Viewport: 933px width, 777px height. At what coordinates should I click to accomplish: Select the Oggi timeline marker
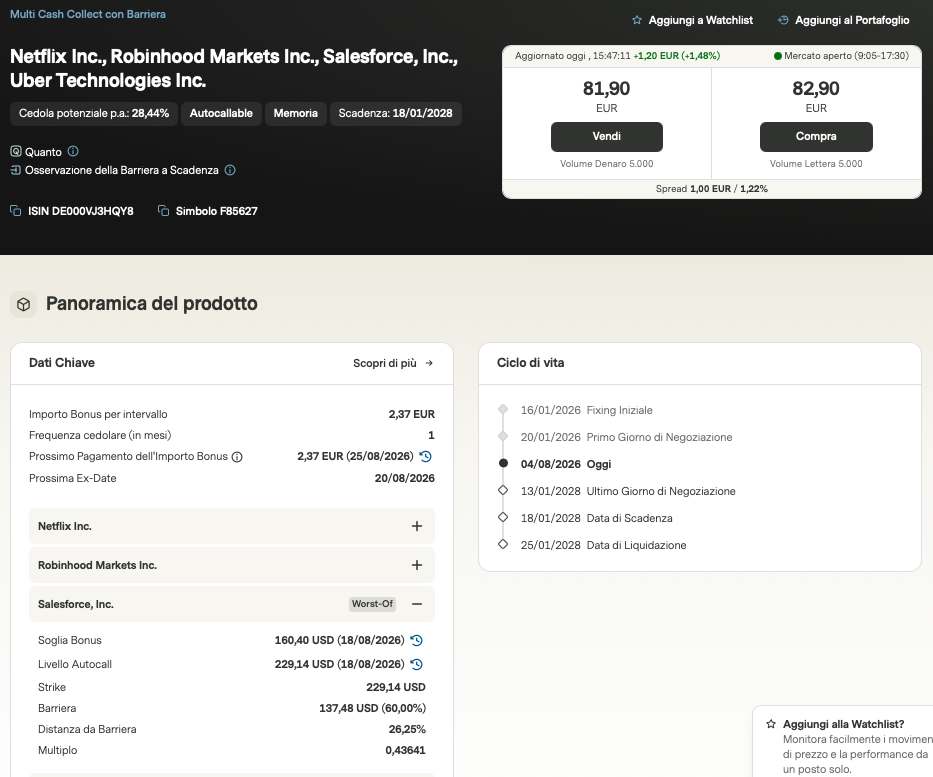click(x=503, y=463)
